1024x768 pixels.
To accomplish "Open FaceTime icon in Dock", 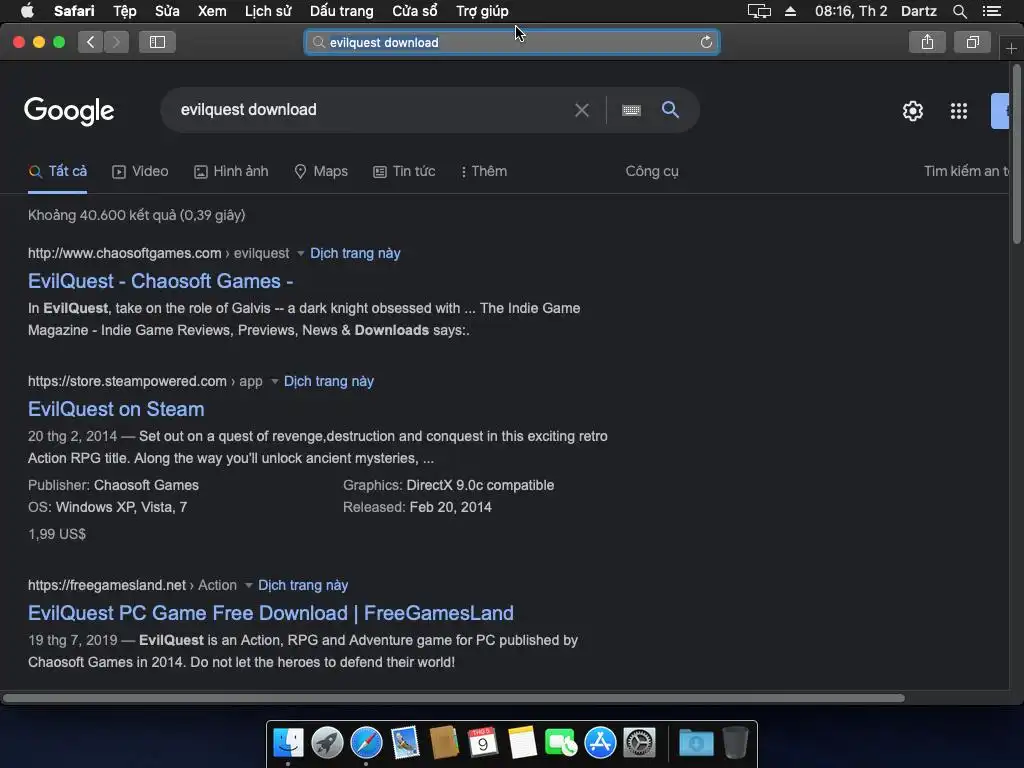I will (x=560, y=743).
